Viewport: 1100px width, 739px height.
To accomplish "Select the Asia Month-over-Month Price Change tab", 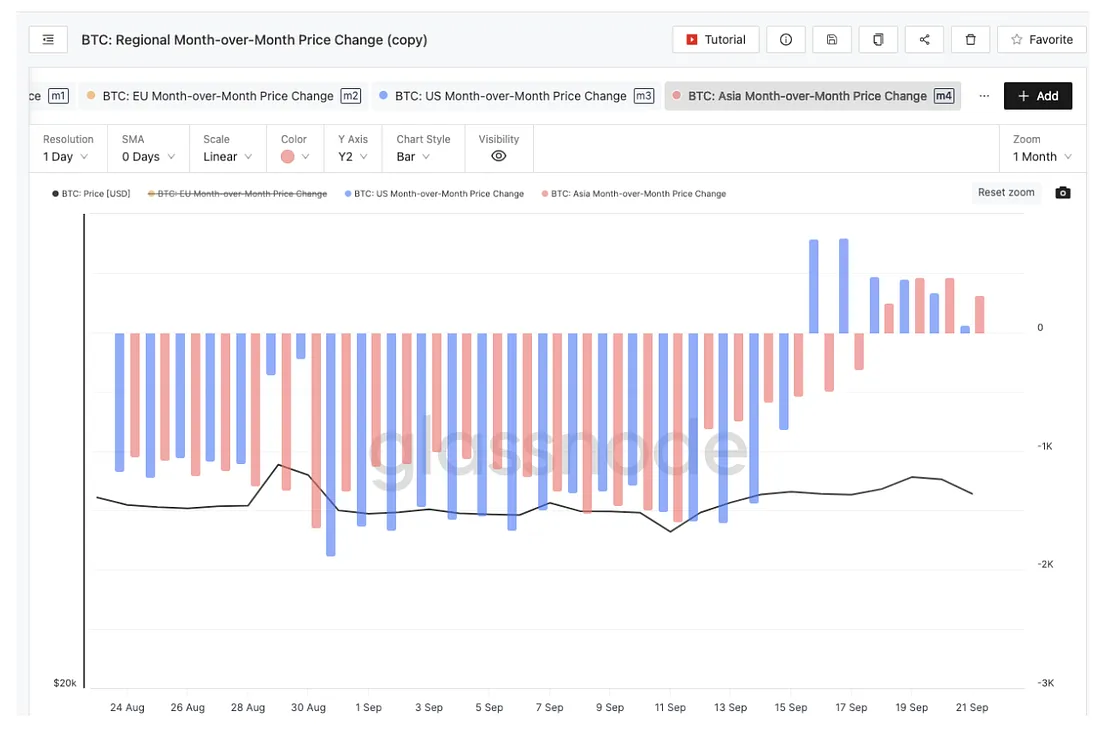I will [x=812, y=96].
